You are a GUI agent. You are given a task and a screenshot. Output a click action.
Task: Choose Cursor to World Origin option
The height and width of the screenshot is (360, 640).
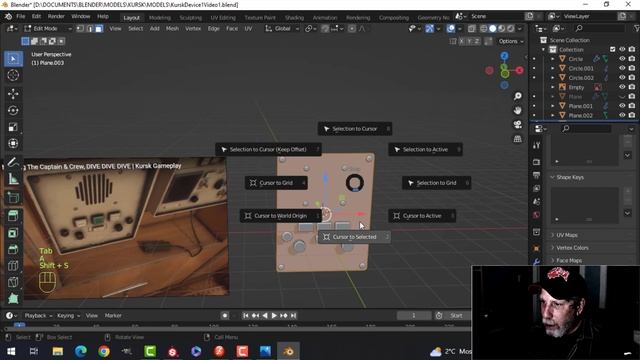(x=280, y=216)
